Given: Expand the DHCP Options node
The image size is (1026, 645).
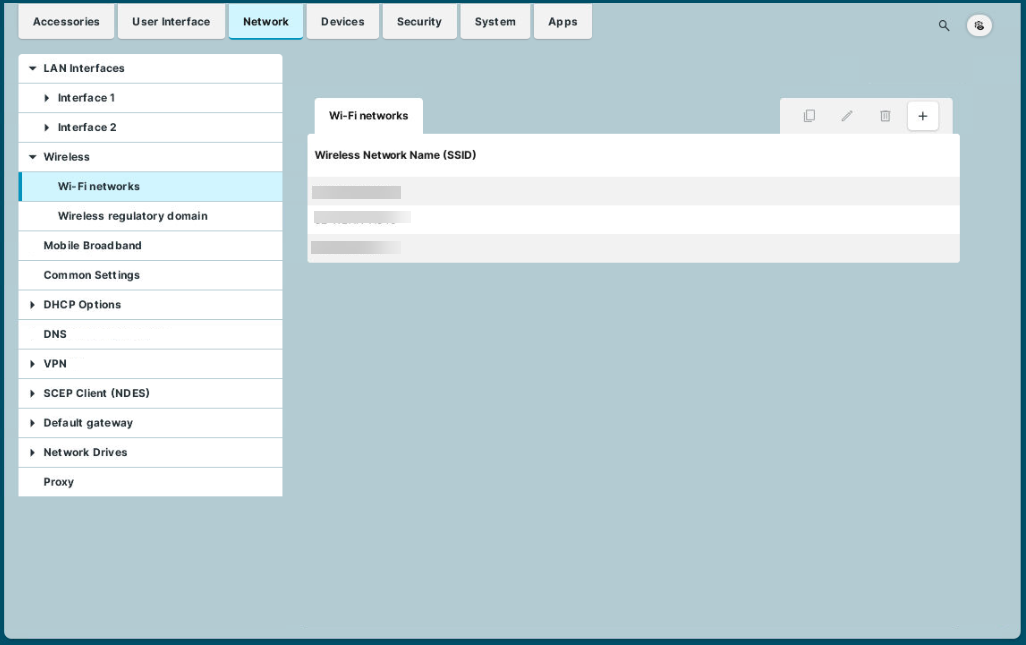Looking at the screenshot, I should coord(33,305).
